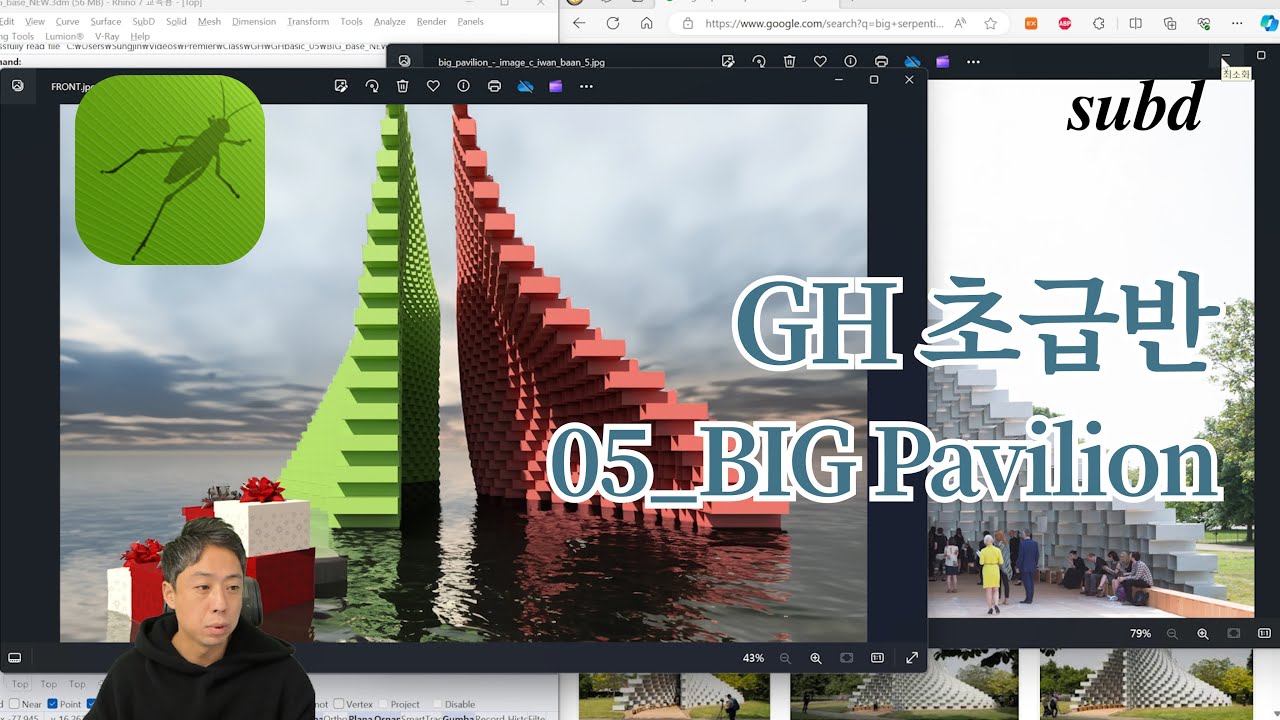Screen dimensions: 1280x720
Task: Open Rhino Transform menu
Action: pyautogui.click(x=308, y=21)
